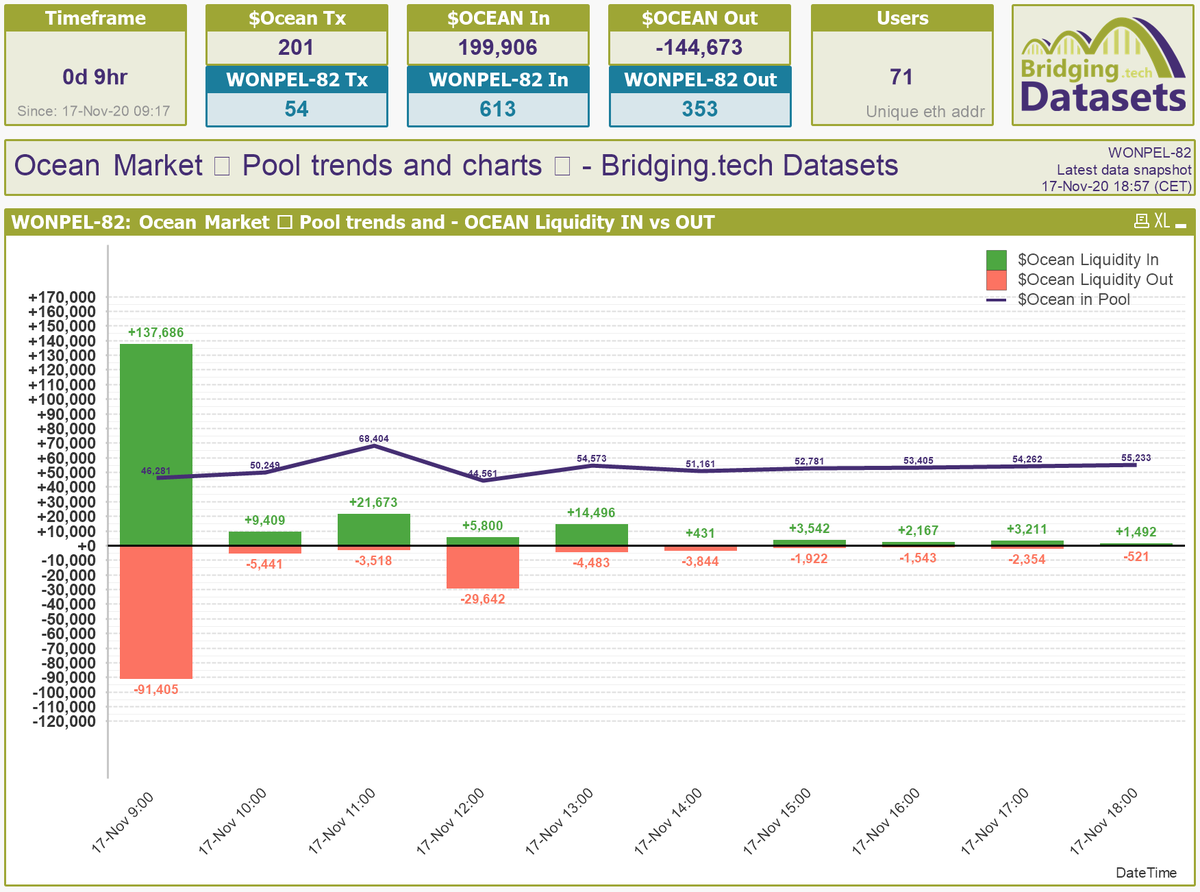Screen dimensions: 1200x892
Task: Click the WONPEL-82 Tx header
Action: tap(296, 80)
